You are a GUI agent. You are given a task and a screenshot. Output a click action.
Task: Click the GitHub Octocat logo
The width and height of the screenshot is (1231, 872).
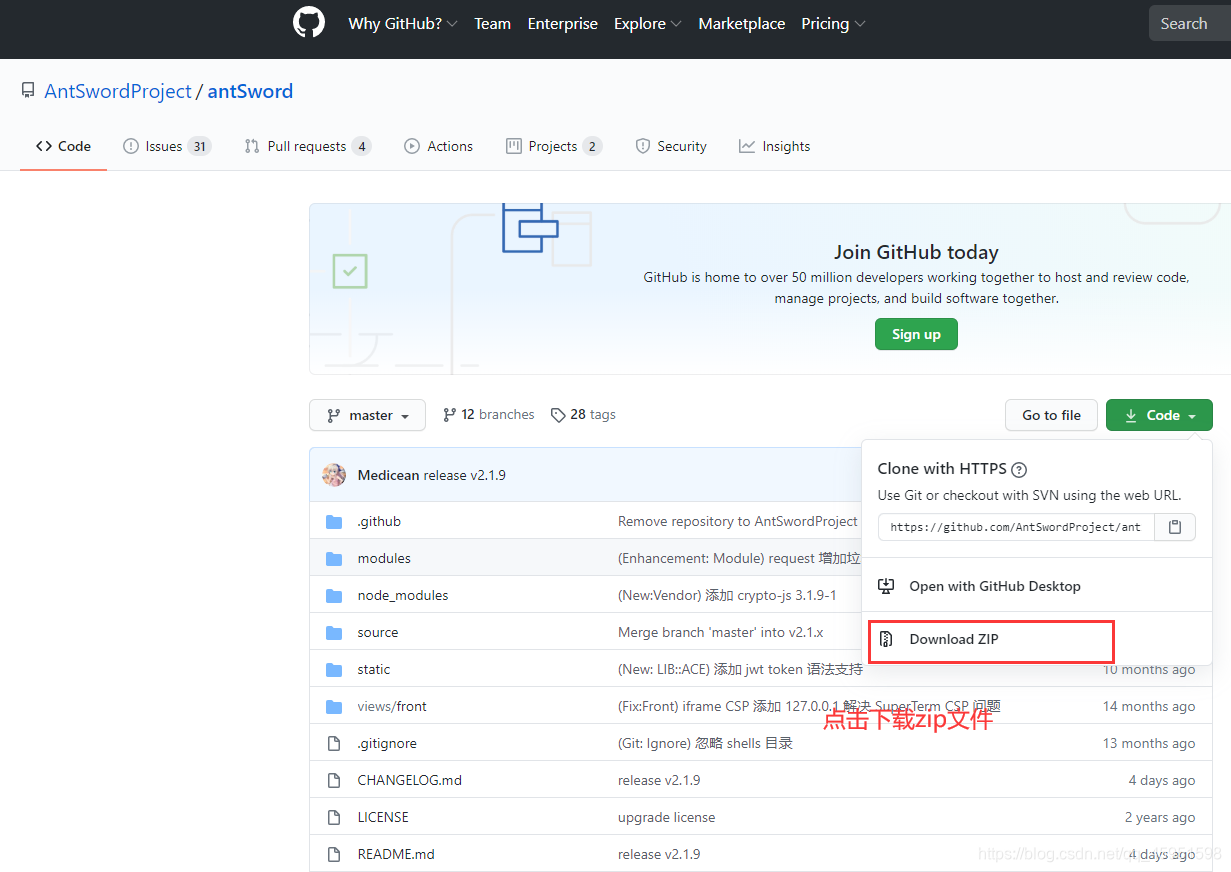(x=309, y=23)
